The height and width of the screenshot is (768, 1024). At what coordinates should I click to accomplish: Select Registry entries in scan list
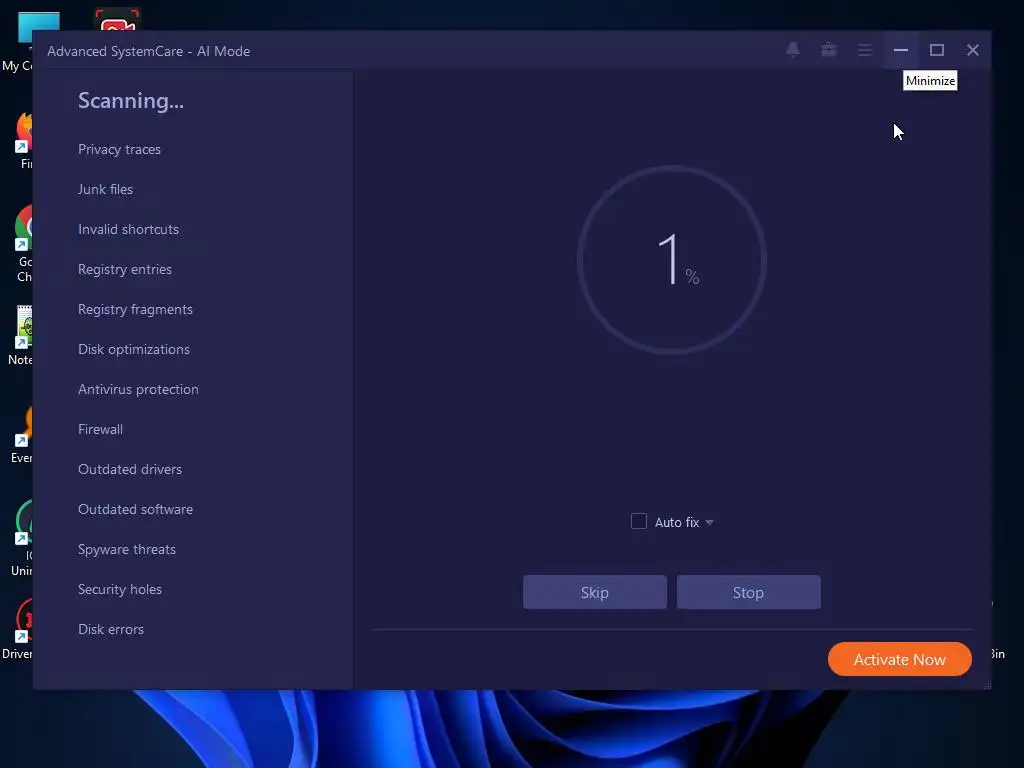click(125, 270)
